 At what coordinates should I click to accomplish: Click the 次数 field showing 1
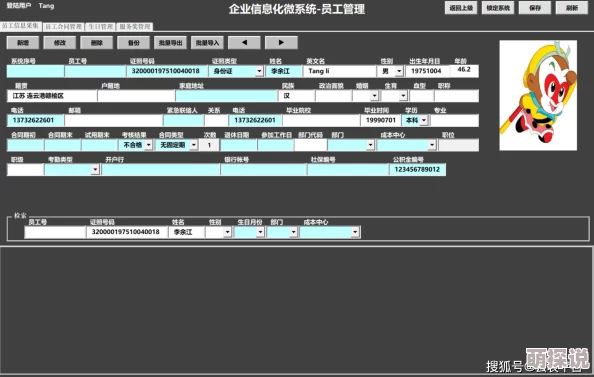click(209, 145)
